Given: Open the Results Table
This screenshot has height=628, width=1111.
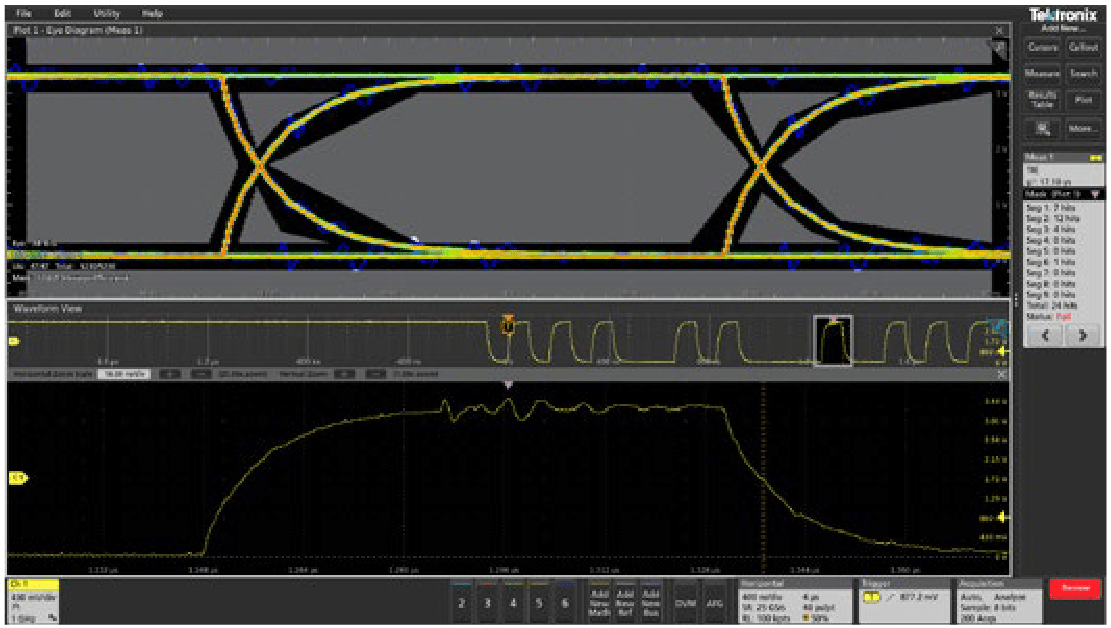Looking at the screenshot, I should point(1043,100).
